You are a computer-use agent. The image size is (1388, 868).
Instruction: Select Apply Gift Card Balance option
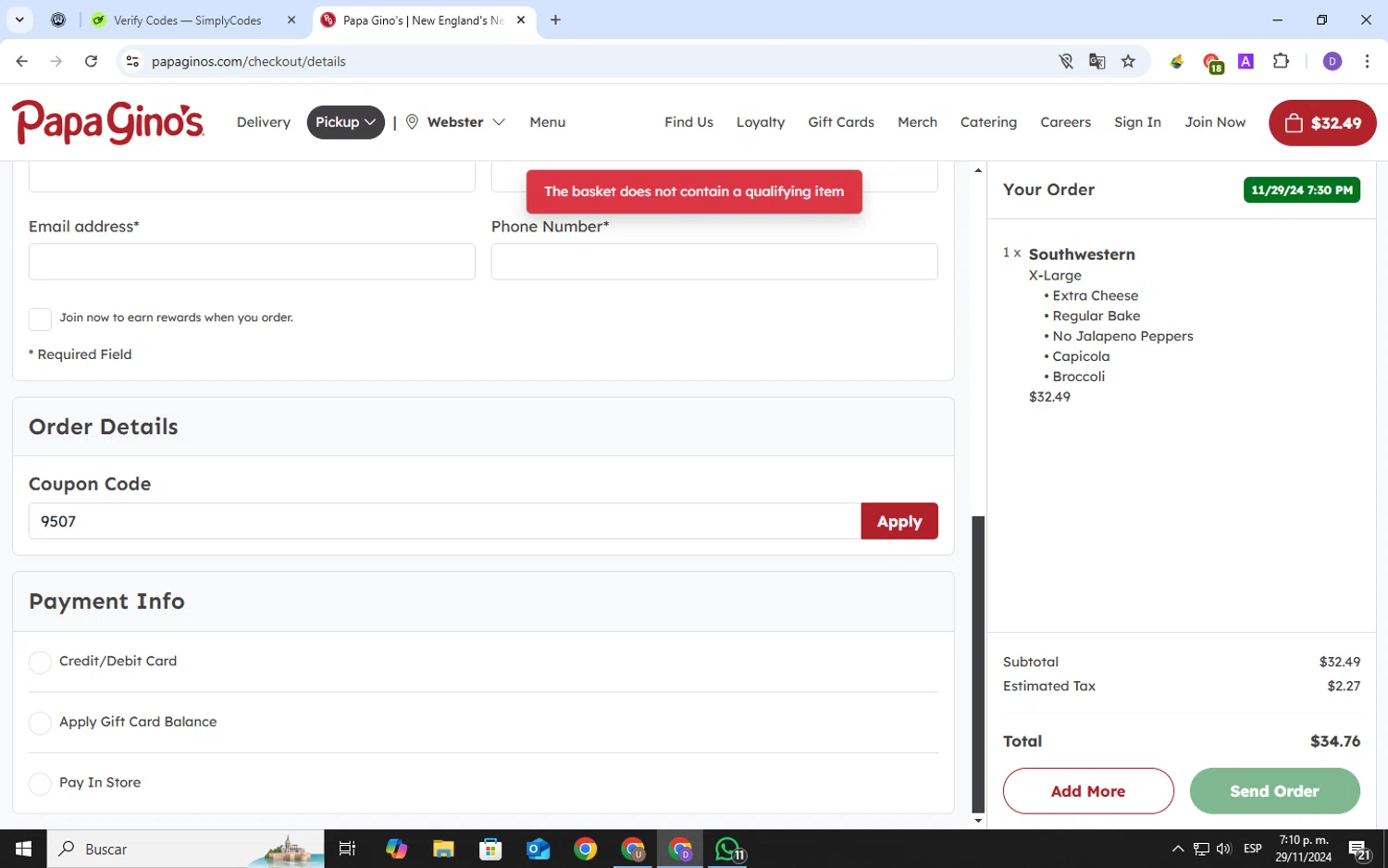click(40, 723)
